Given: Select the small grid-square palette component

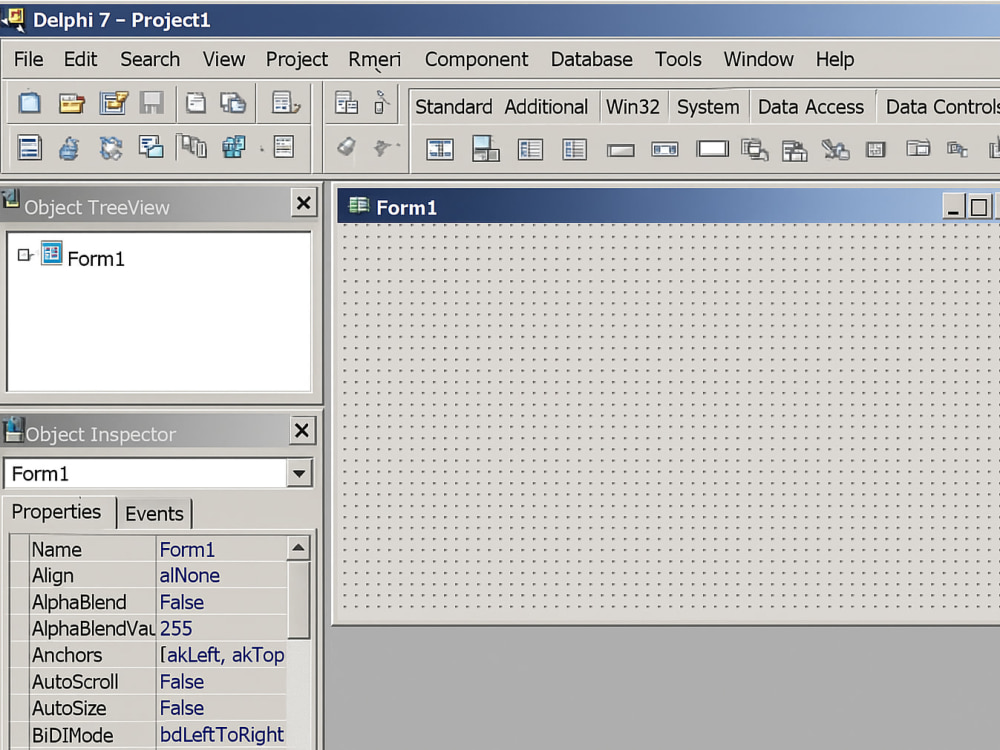Looking at the screenshot, I should (x=876, y=150).
